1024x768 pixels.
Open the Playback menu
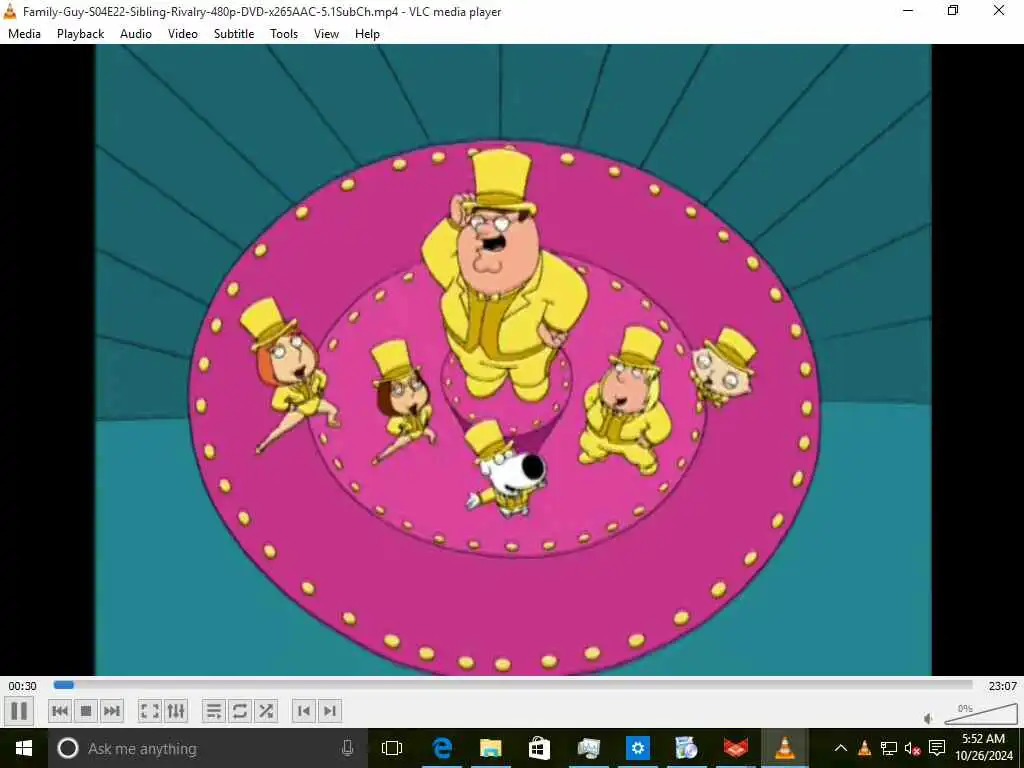80,34
